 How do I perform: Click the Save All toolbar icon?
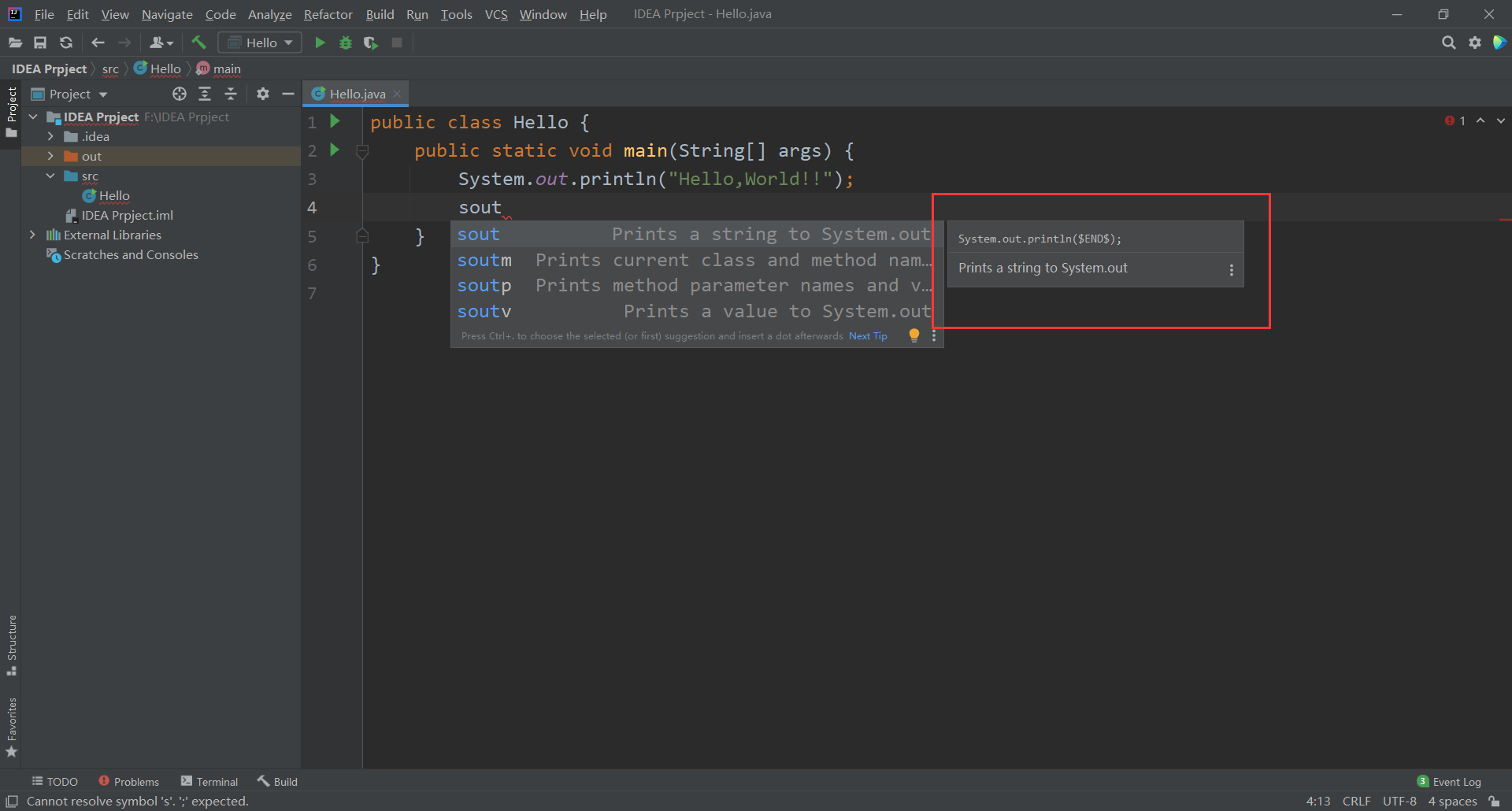[40, 43]
